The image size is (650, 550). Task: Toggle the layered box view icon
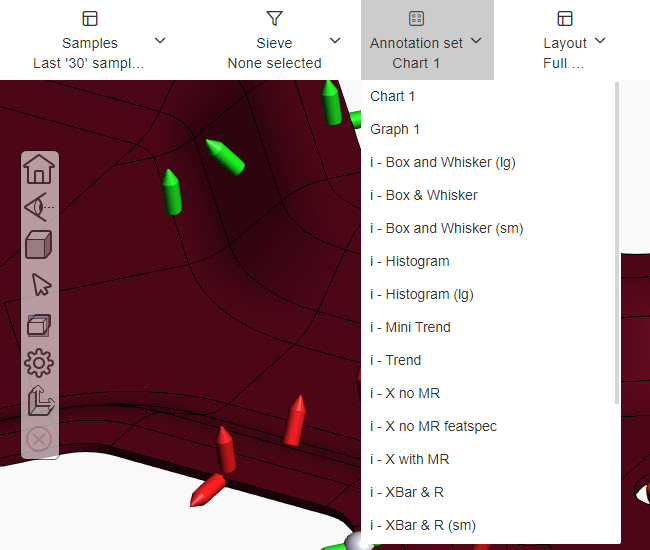[x=39, y=324]
